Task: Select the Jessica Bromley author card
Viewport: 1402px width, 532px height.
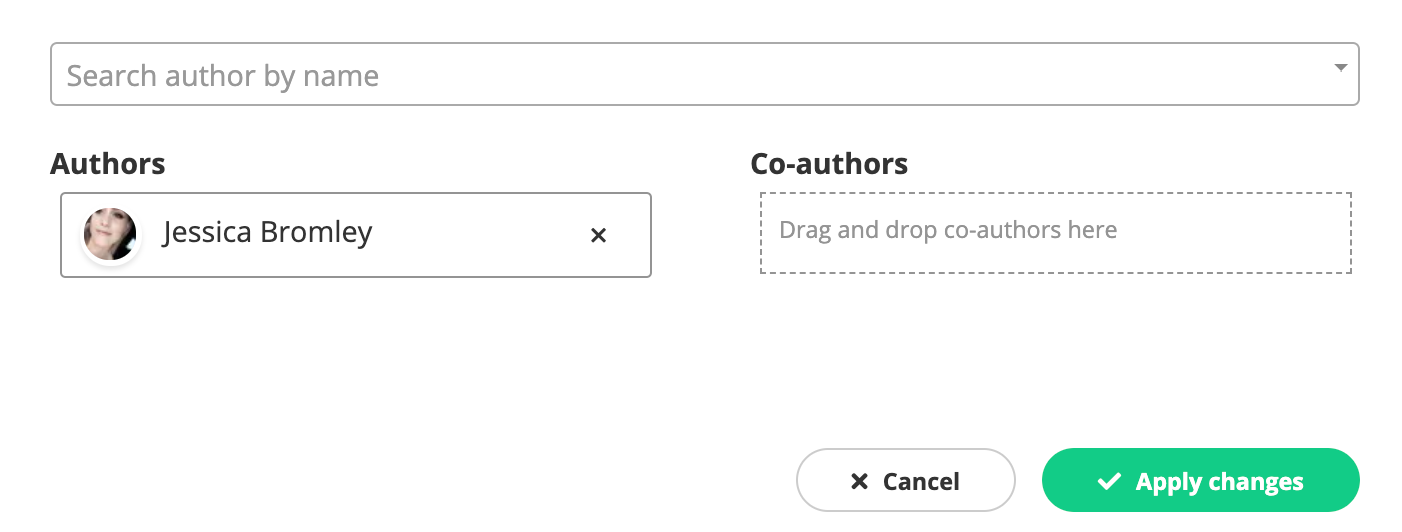Action: (356, 235)
